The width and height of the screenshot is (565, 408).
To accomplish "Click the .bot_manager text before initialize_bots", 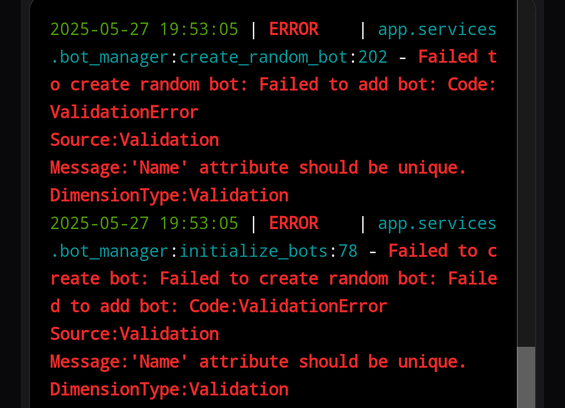I will click(x=110, y=252).
